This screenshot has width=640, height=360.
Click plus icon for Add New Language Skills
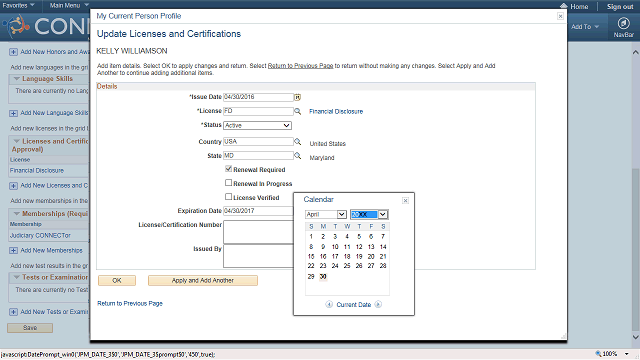coord(13,113)
